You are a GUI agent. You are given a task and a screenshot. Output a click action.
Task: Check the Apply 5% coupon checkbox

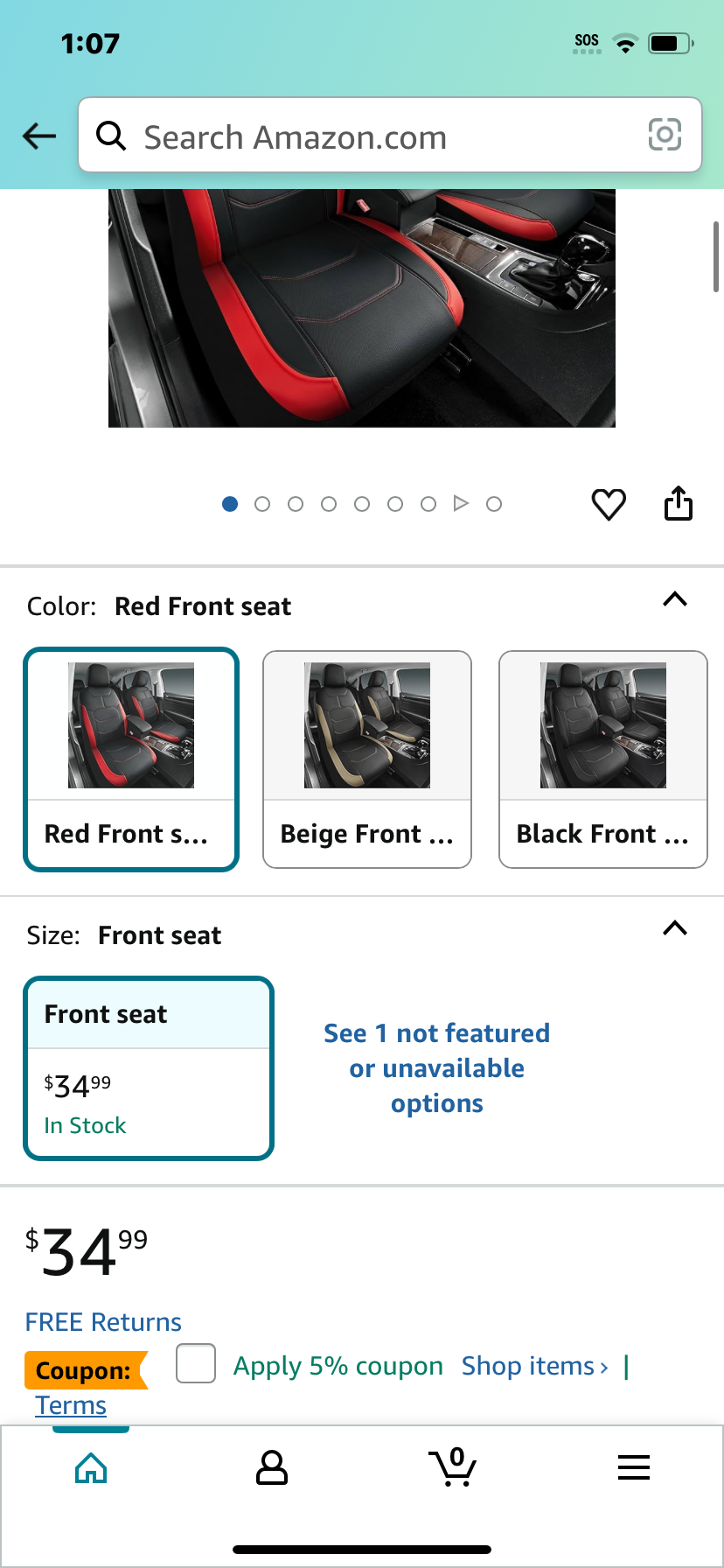click(x=196, y=1363)
